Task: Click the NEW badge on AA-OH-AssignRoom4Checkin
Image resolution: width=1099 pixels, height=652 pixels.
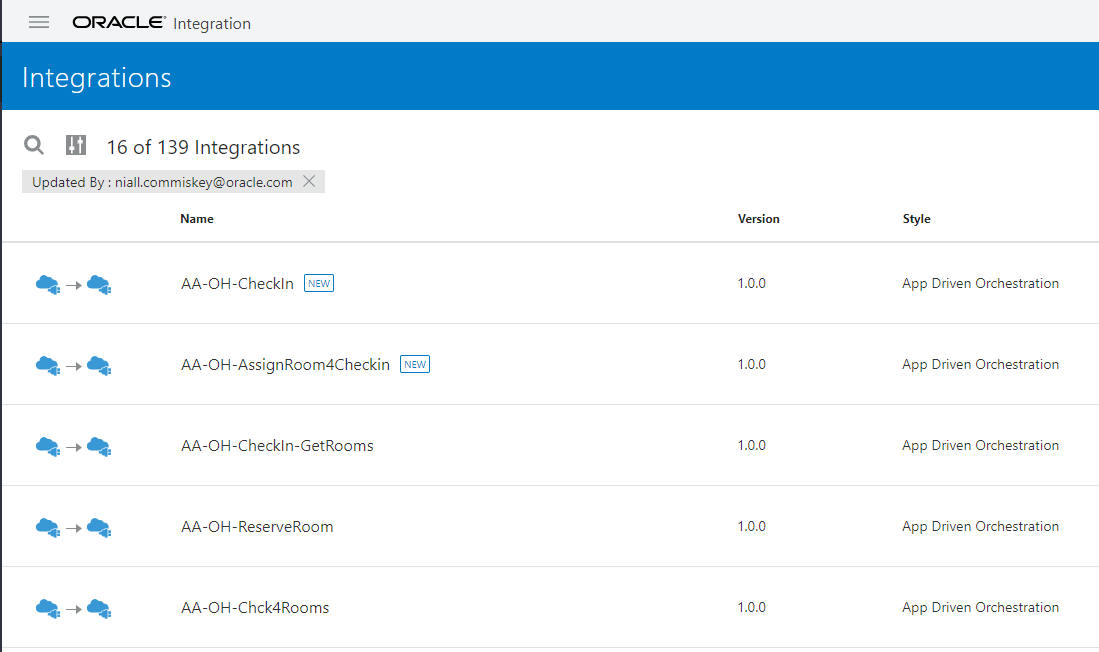Action: [x=414, y=364]
